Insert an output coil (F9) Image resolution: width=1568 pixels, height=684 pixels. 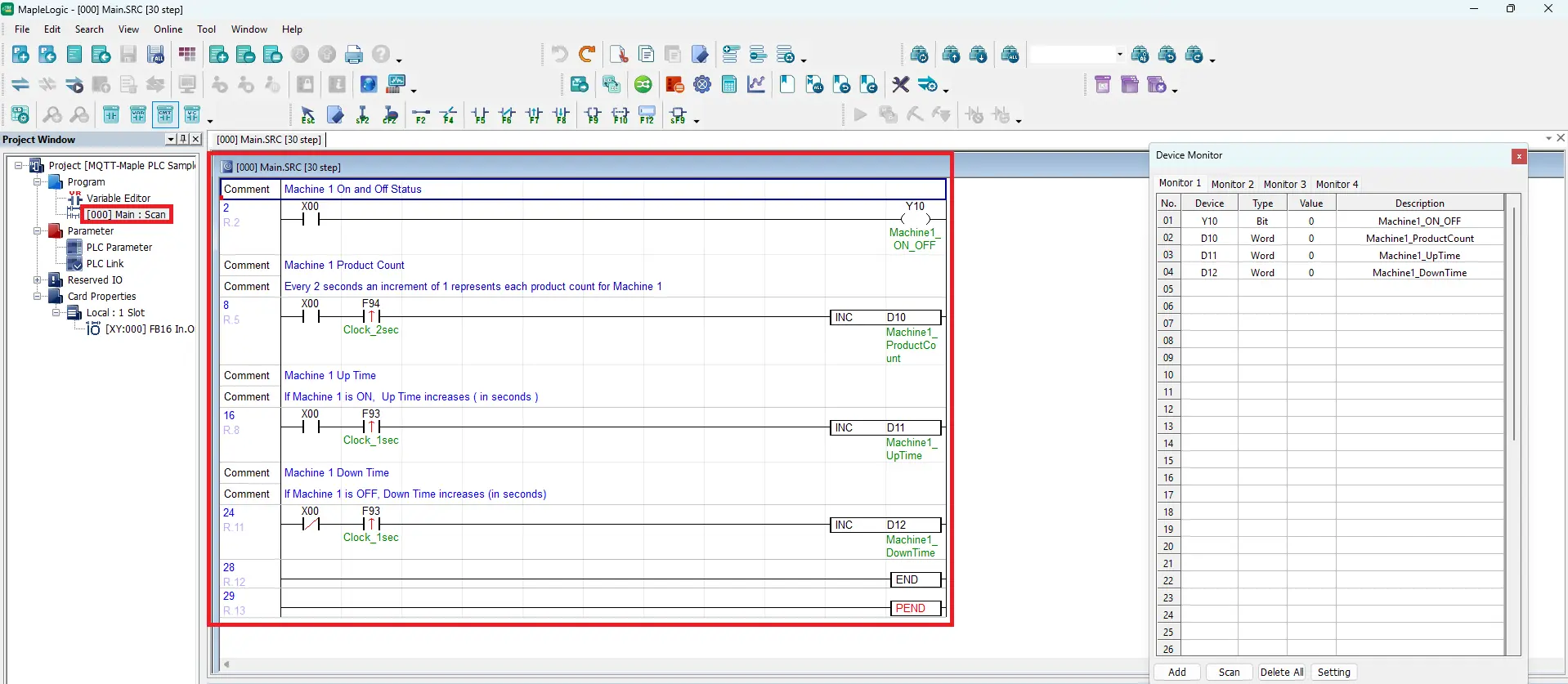[593, 116]
